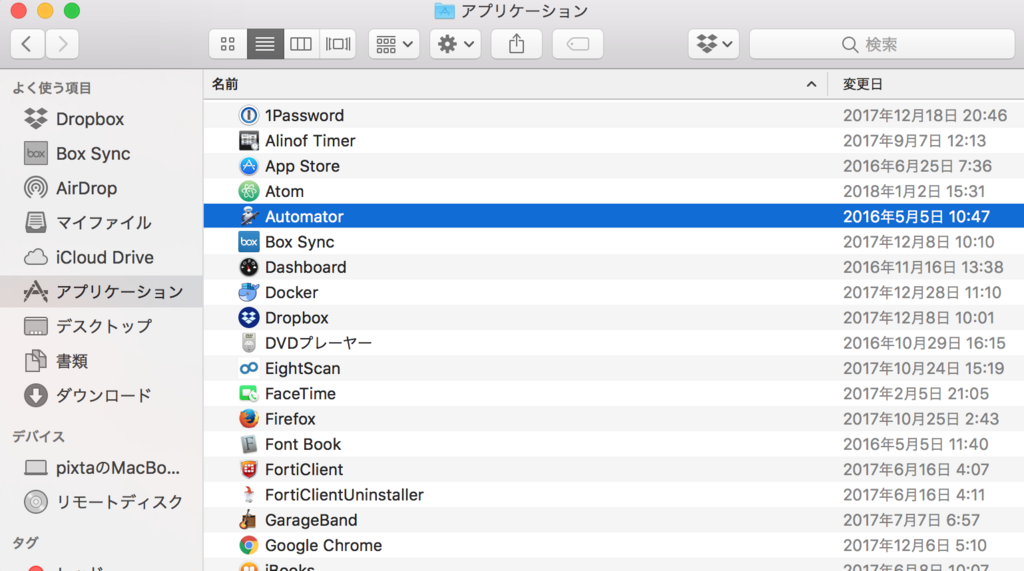
Task: Click the GarageBand guitar icon
Action: point(248,520)
